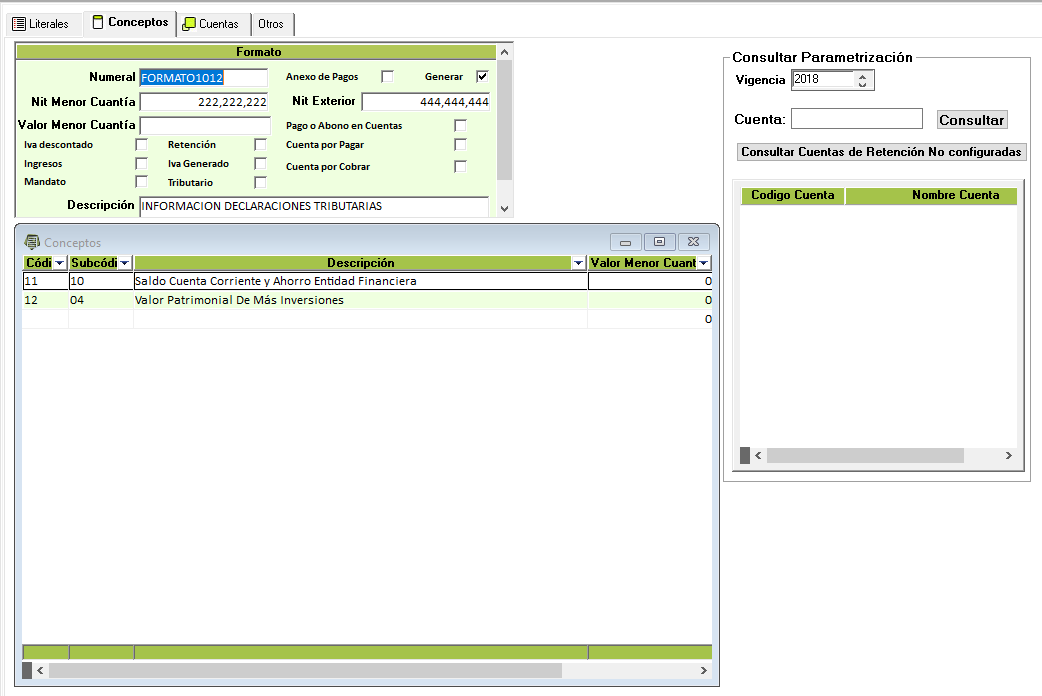Viewport: 1042px width, 696px height.
Task: Open the Subcódigo column filter dropdown
Action: click(124, 263)
